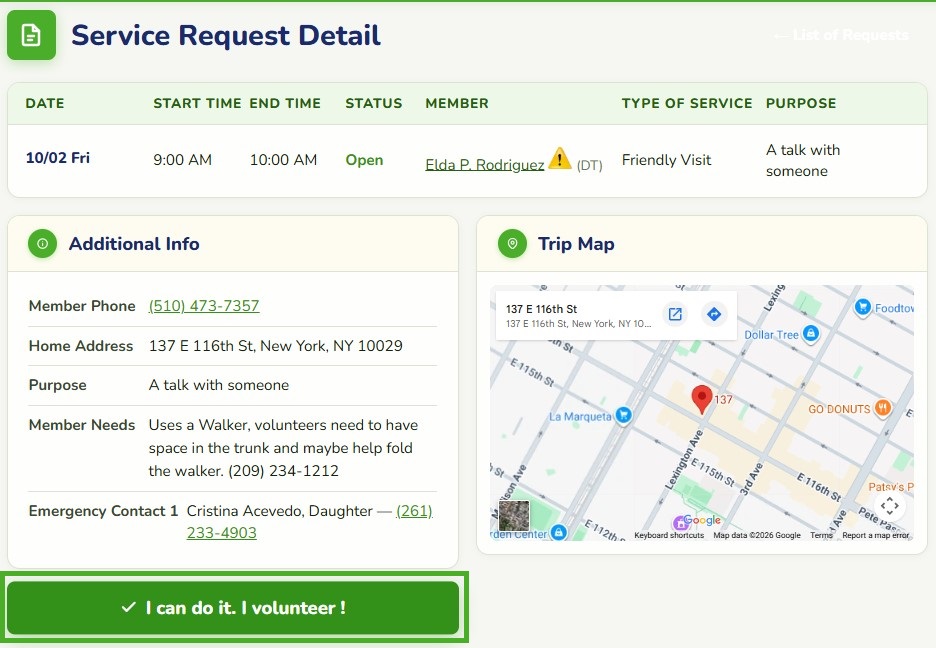Click the blue directions icon on the map card
Image resolution: width=936 pixels, height=648 pixels.
coord(714,314)
